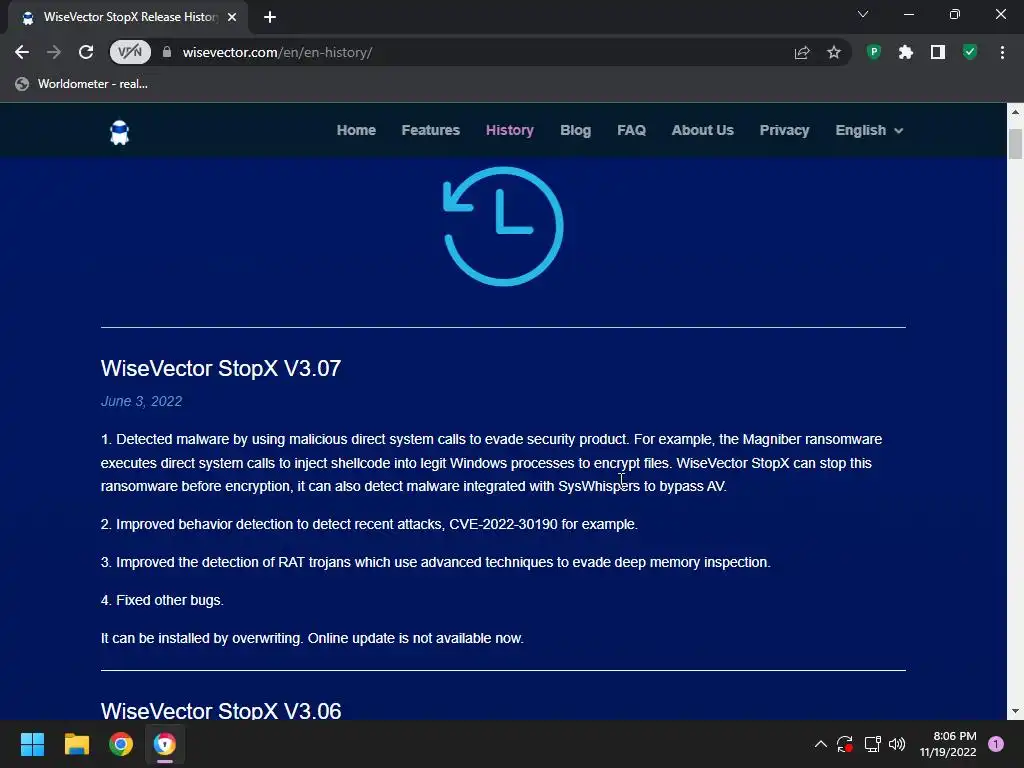Viewport: 1024px width, 768px height.
Task: Open Chrome's three-dot menu
Action: (x=1002, y=52)
